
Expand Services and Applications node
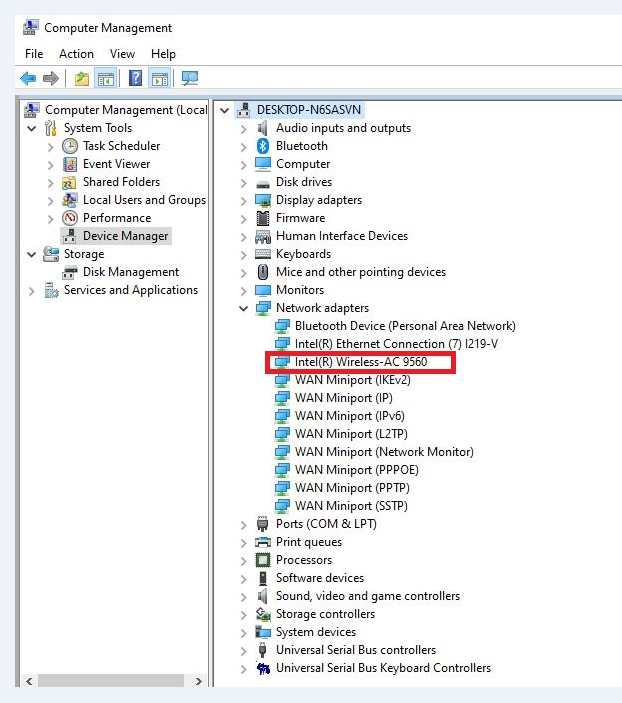(x=32, y=290)
